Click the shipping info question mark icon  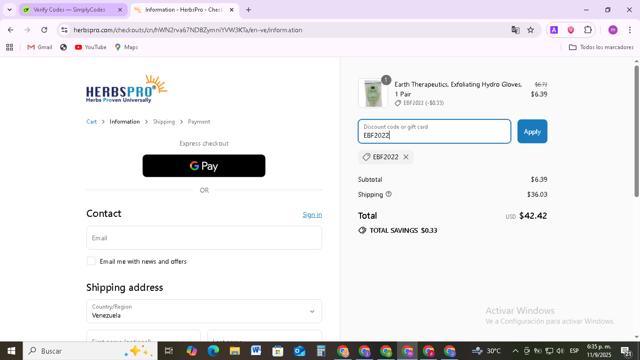(389, 194)
